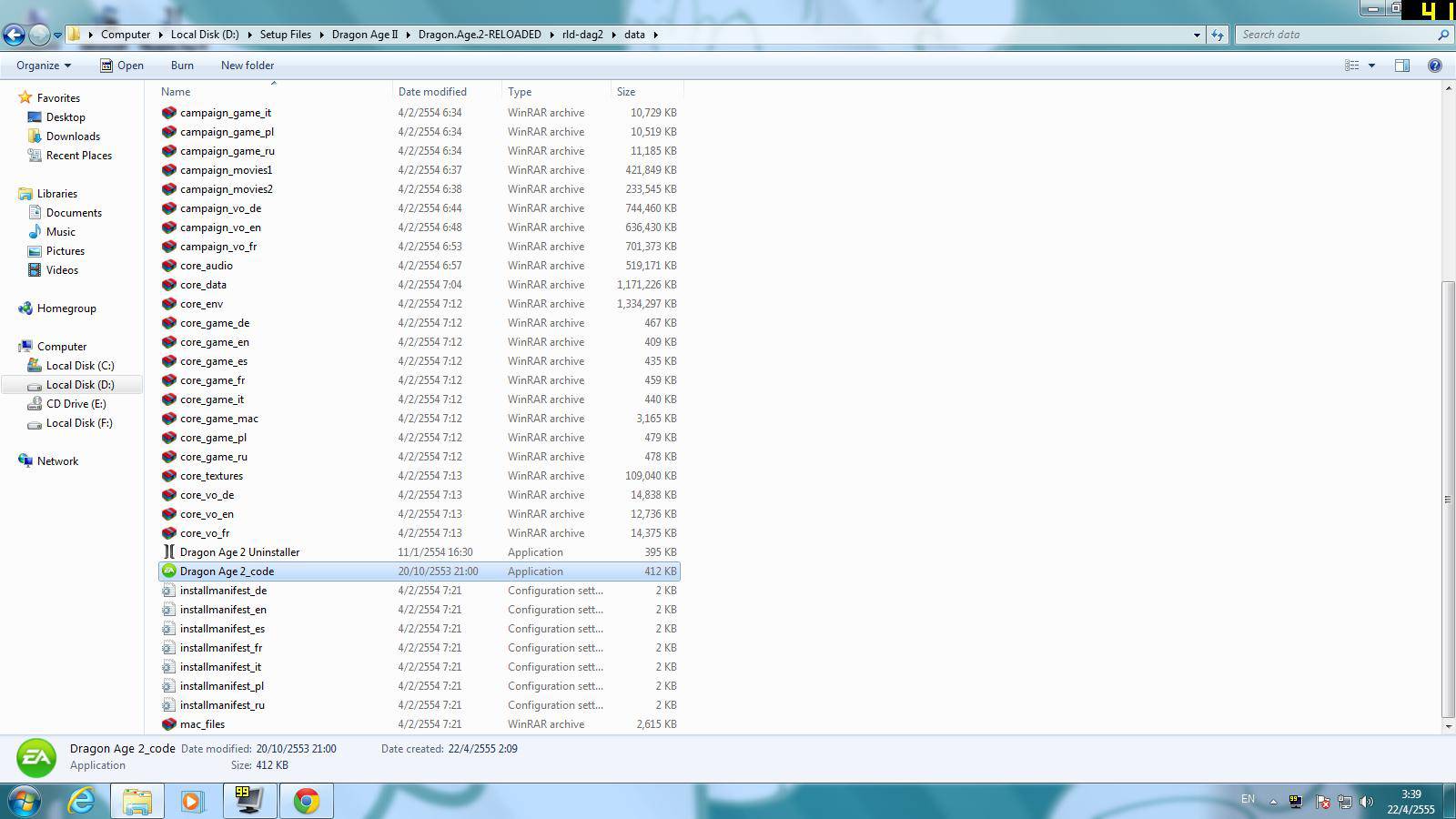Select the mac_files archive icon
Screen dimensions: 1456x819
[168, 724]
